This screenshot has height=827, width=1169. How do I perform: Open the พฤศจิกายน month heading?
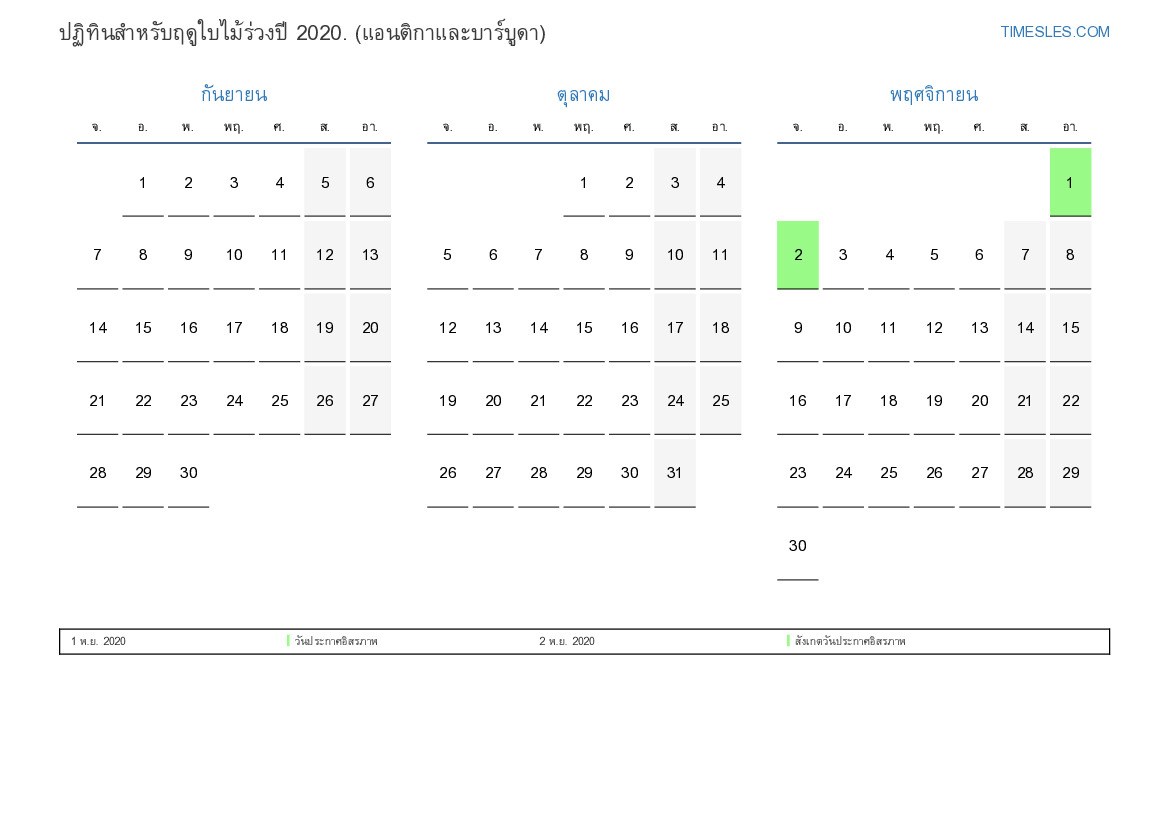(933, 95)
